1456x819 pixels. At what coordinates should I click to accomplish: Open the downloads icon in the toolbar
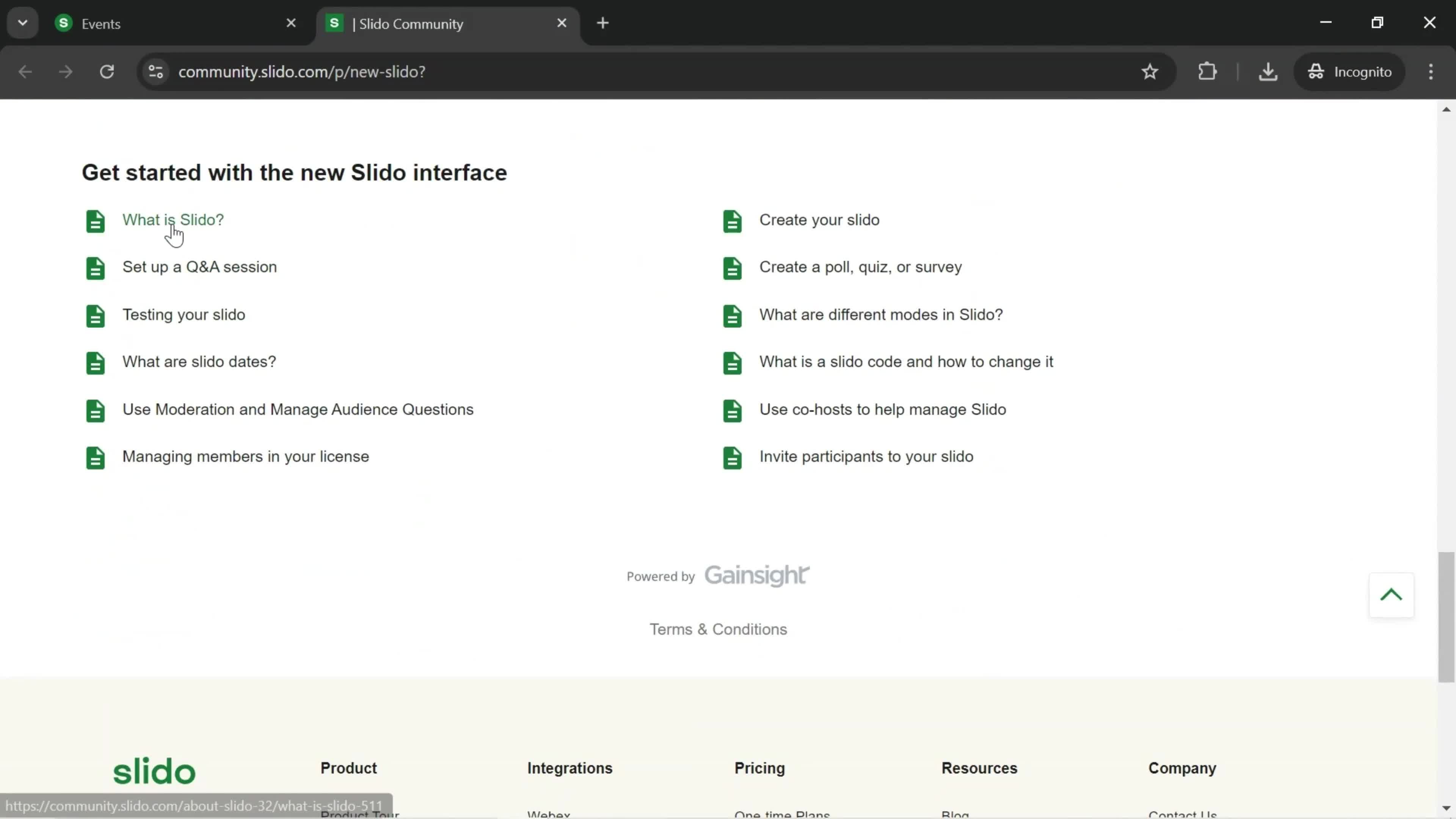pyautogui.click(x=1268, y=72)
